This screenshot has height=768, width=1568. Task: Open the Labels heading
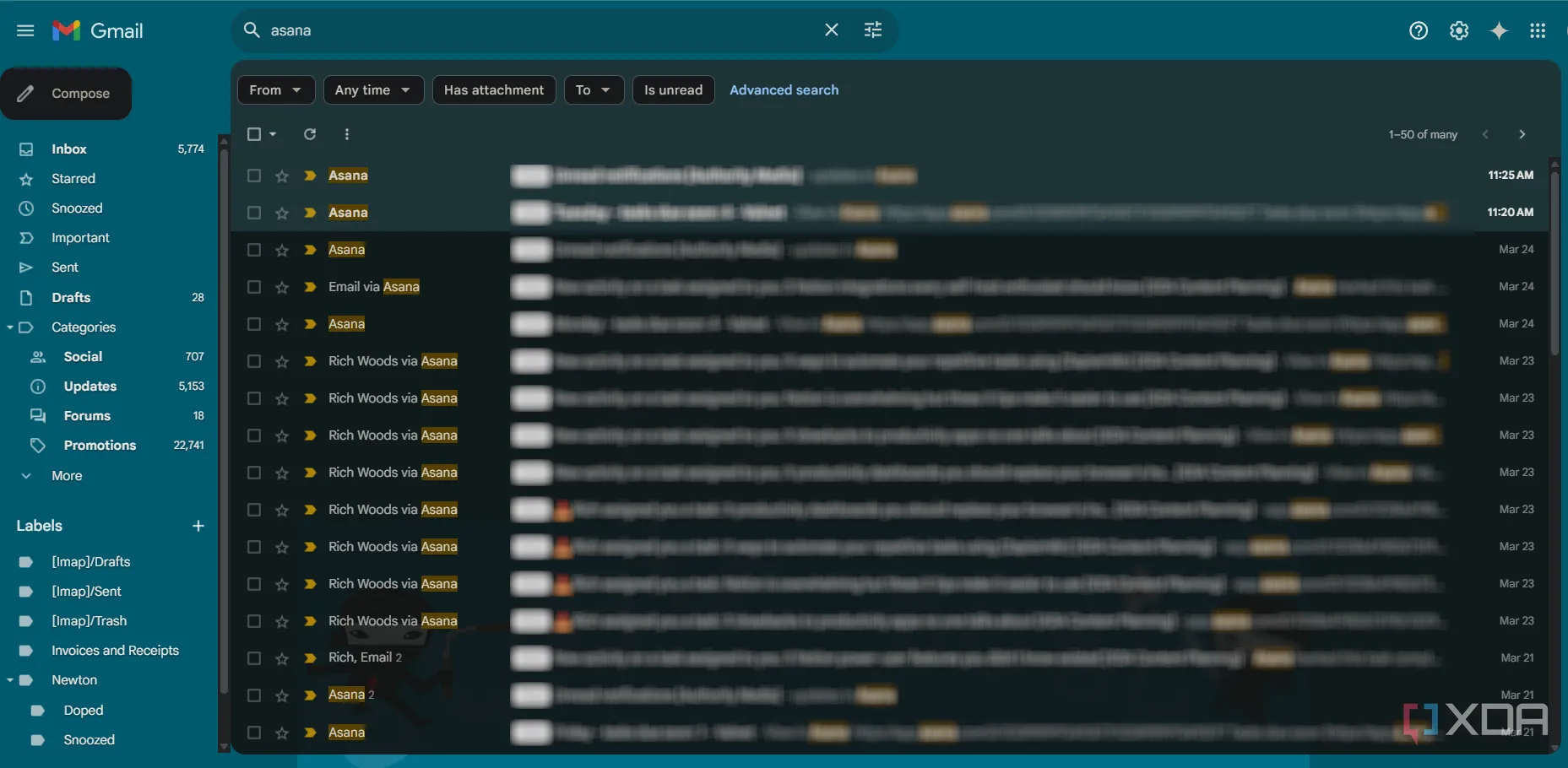click(x=40, y=526)
